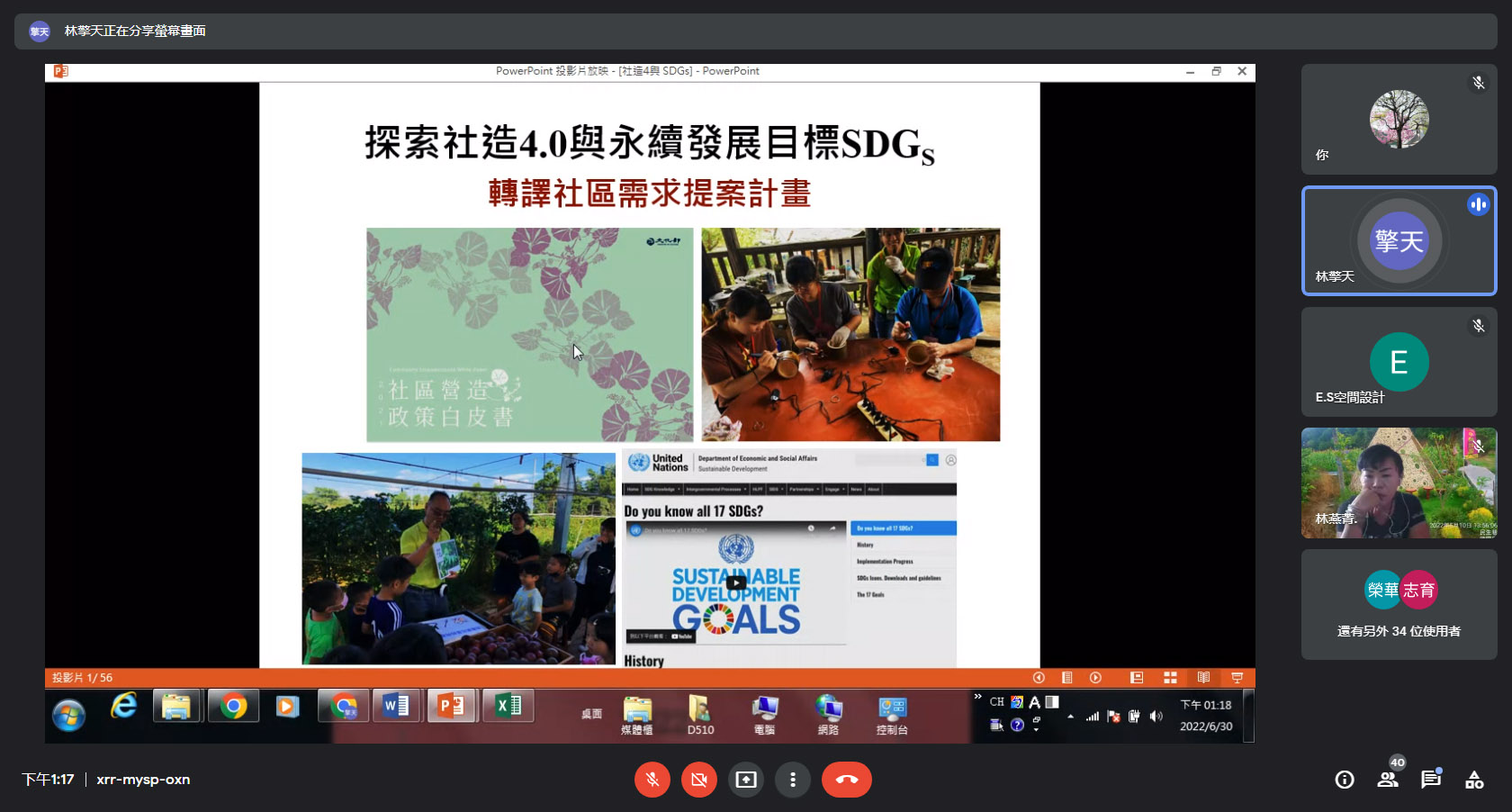Image resolution: width=1512 pixels, height=812 pixels.
Task: Open the activities shapes icon
Action: click(x=1474, y=780)
